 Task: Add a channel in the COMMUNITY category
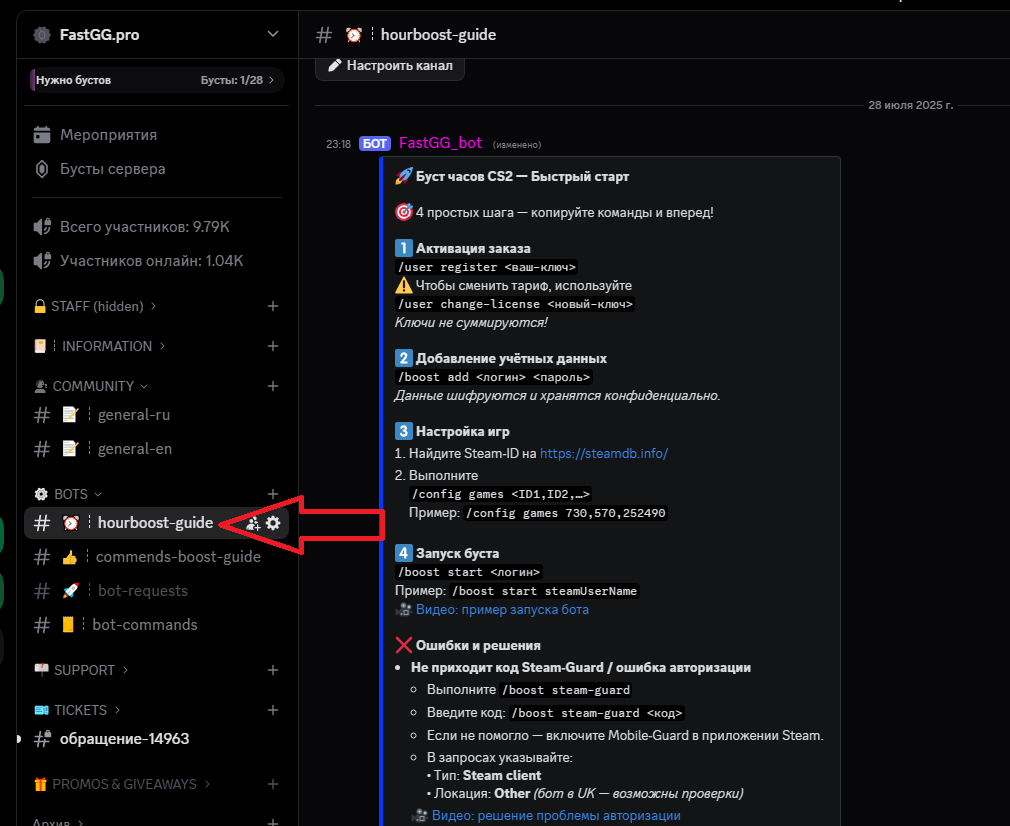tap(273, 386)
